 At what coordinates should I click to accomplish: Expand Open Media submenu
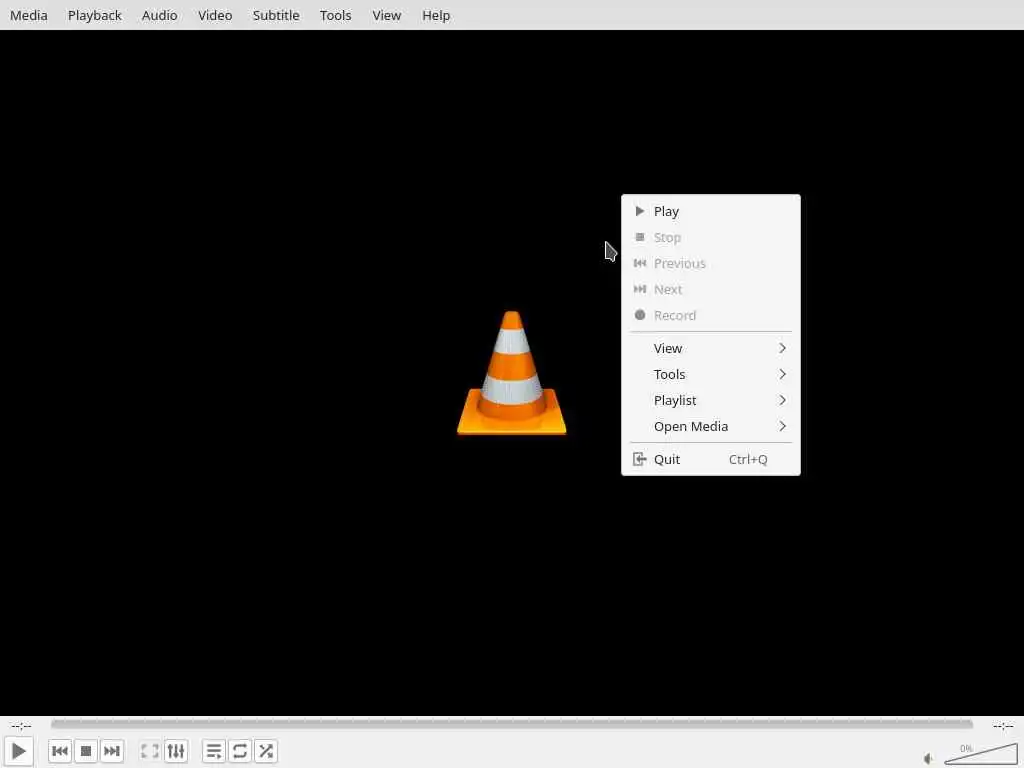pos(711,426)
